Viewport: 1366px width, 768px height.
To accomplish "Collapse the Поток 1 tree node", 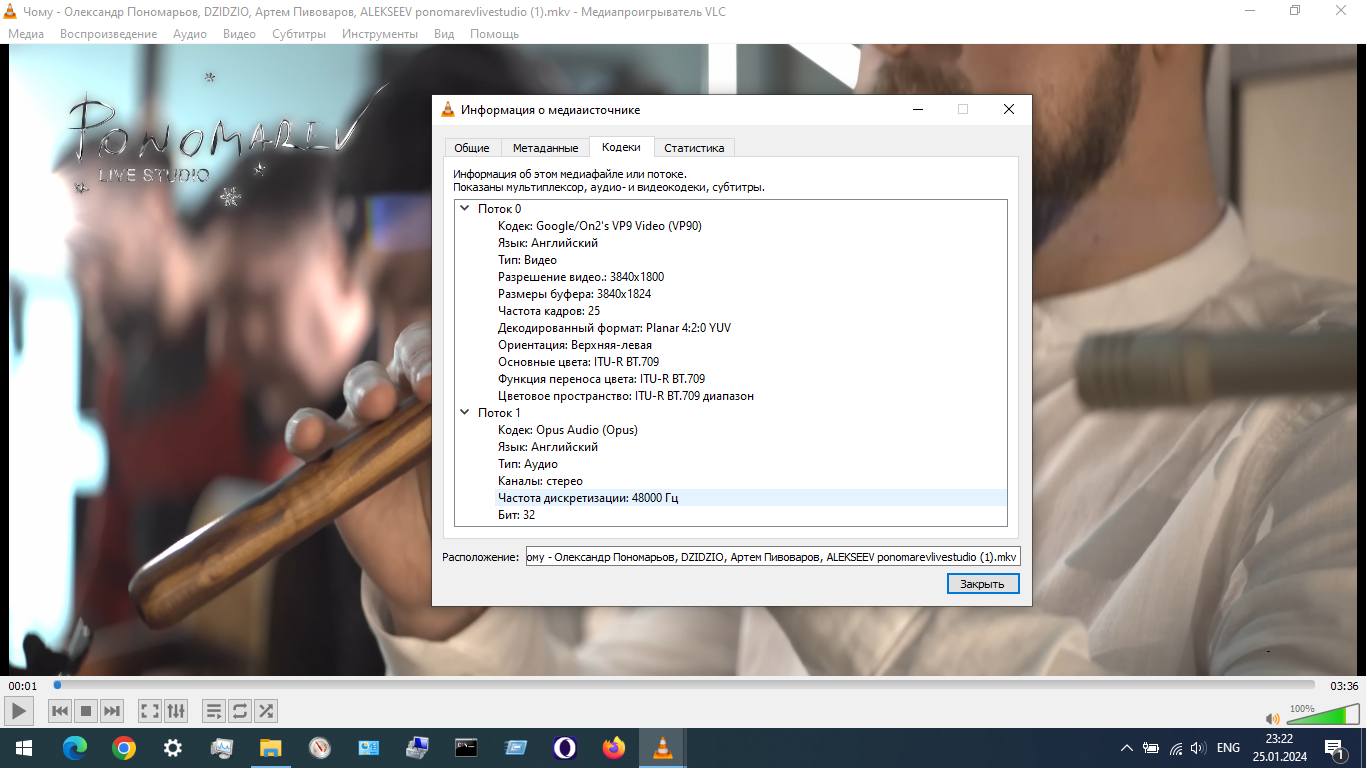I will click(464, 413).
